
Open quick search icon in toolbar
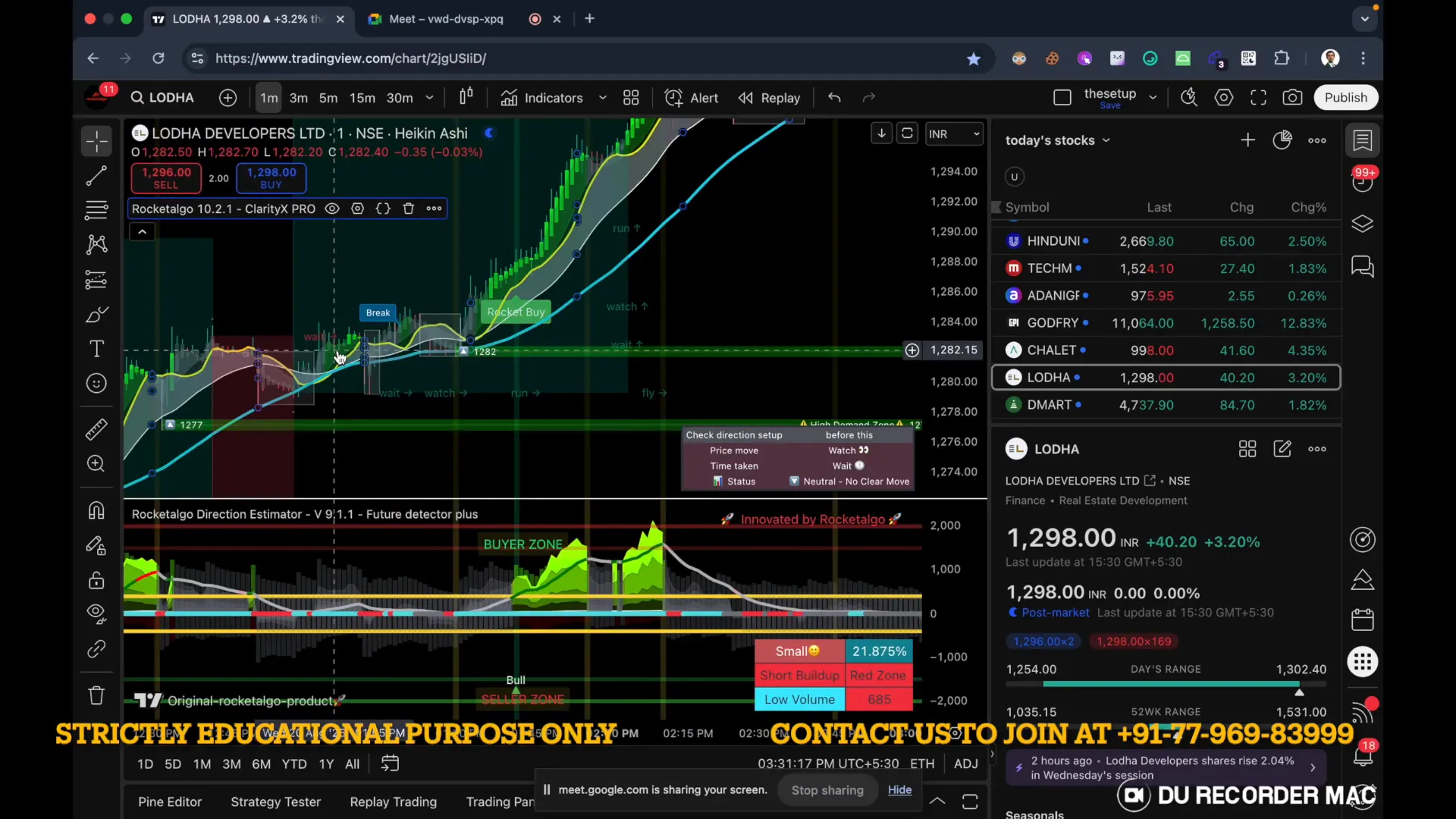[x=1188, y=98]
